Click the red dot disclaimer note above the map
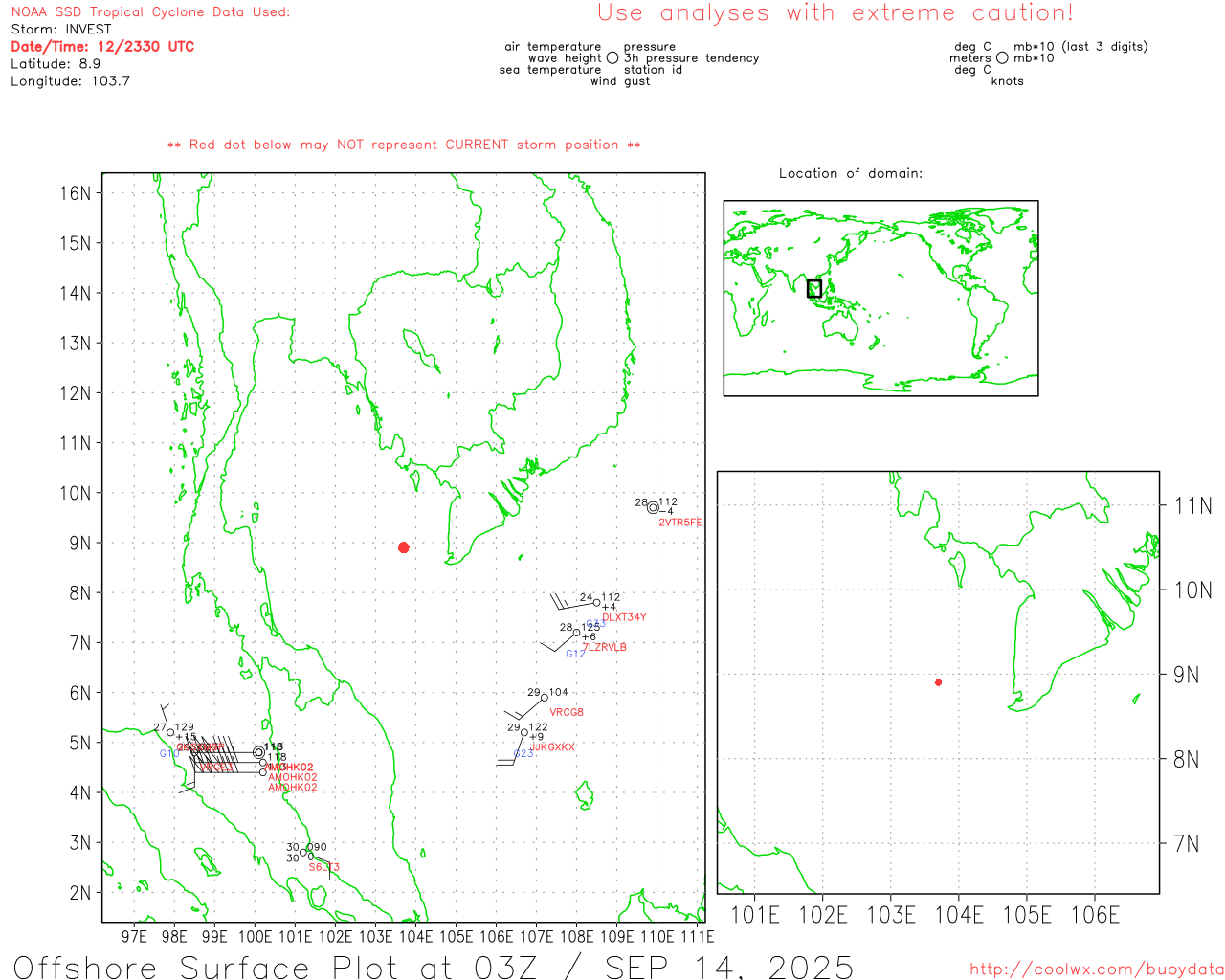This screenshot has width=1225, height=980. coord(404,145)
